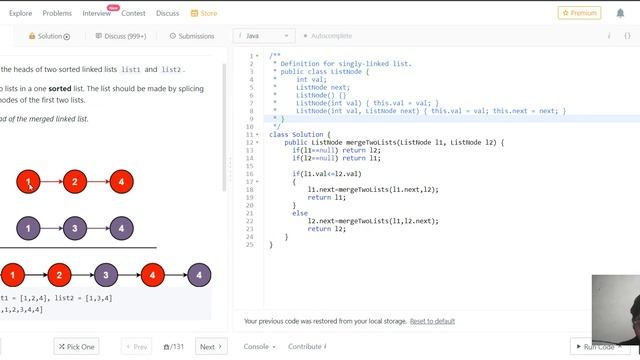This screenshot has height=360, width=640.
Task: Click line number 25 in the gutter
Action: (250, 244)
